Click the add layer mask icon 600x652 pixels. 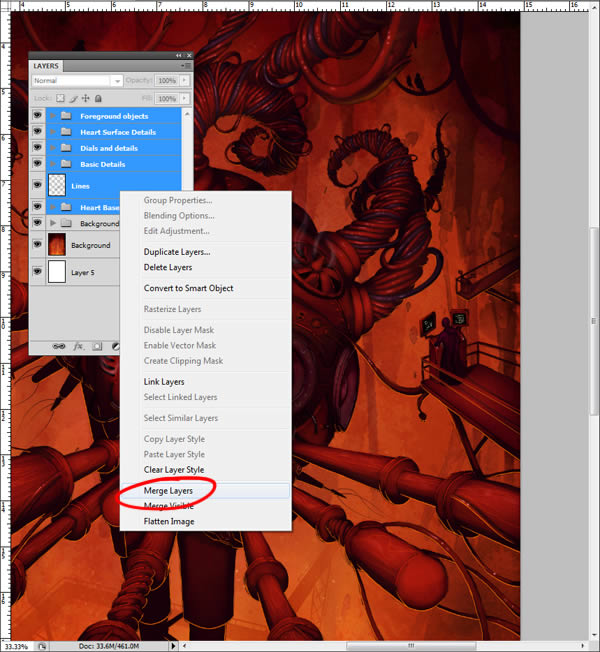coord(97,346)
